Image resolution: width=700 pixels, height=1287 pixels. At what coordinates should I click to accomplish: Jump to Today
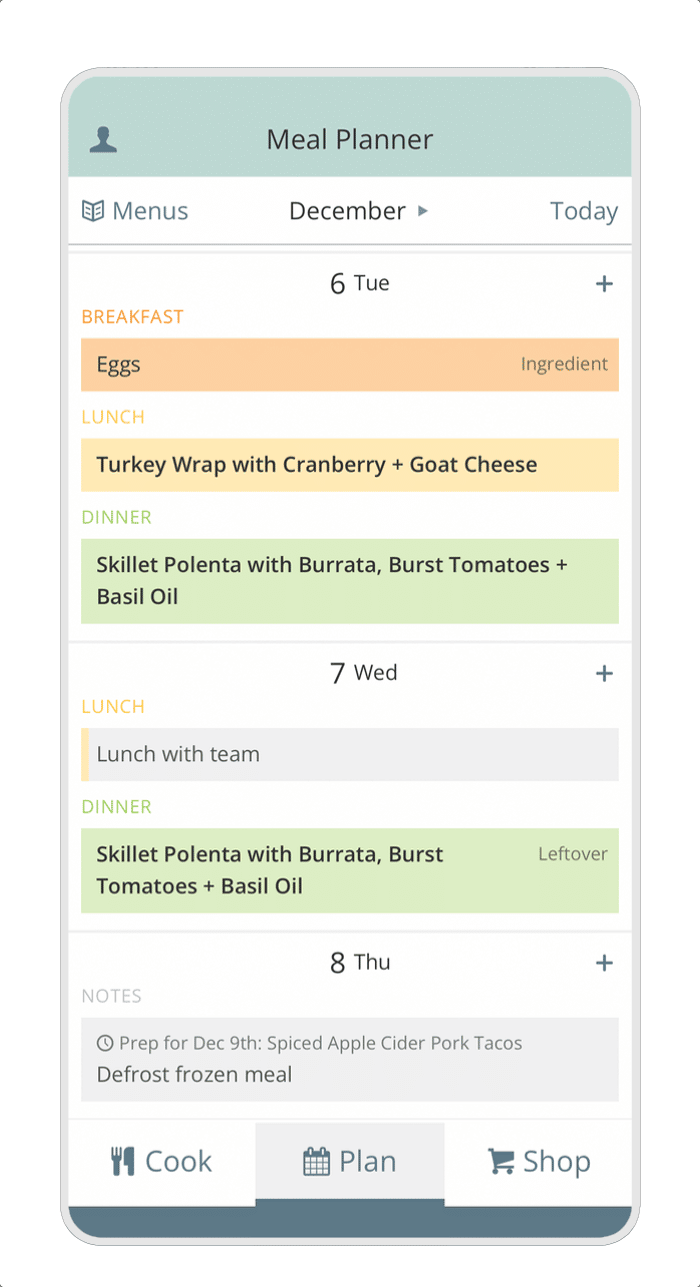click(x=583, y=211)
